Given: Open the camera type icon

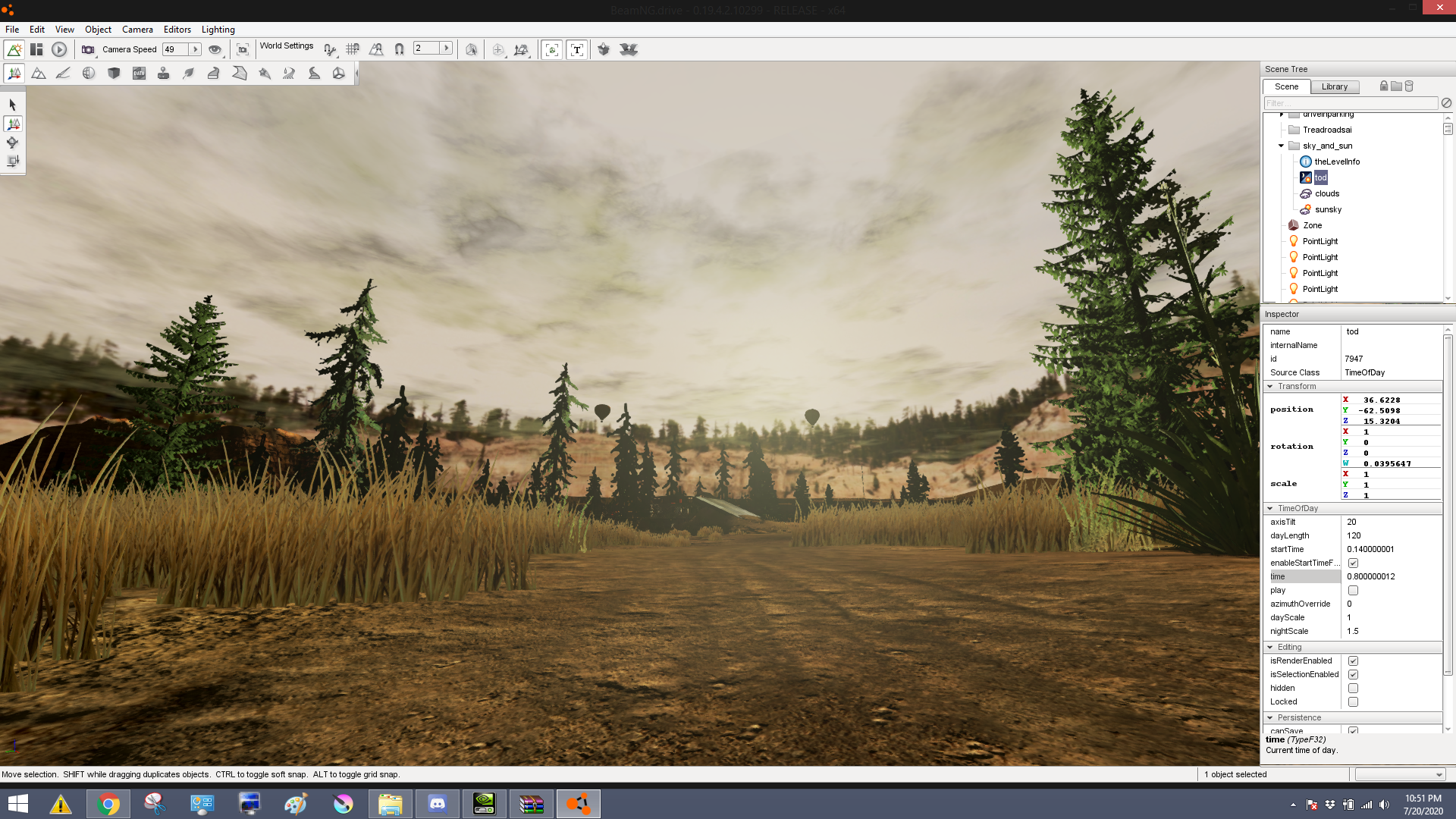Looking at the screenshot, I should (88, 50).
